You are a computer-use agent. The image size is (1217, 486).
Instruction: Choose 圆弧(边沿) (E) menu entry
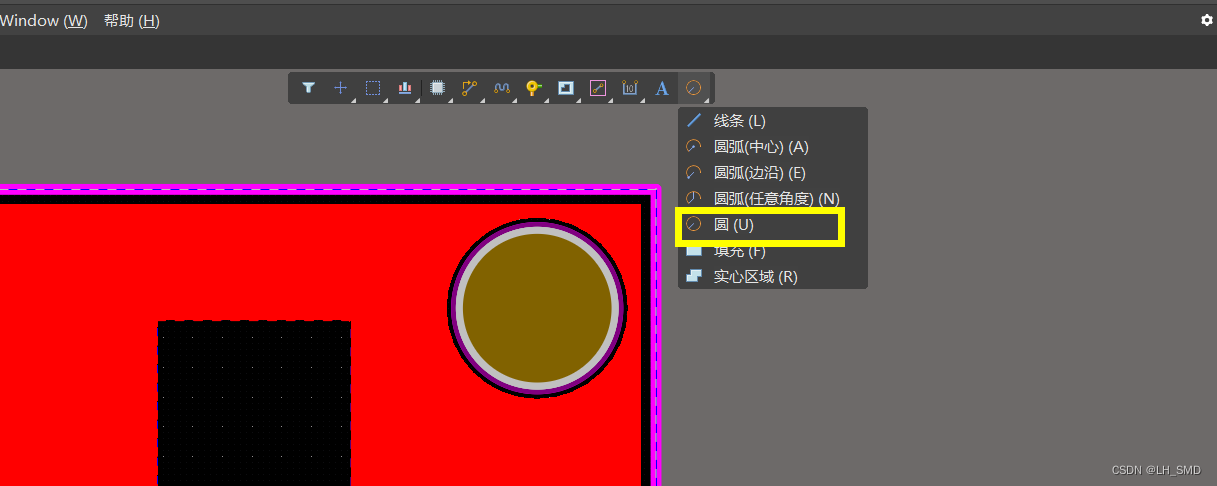coord(772,173)
